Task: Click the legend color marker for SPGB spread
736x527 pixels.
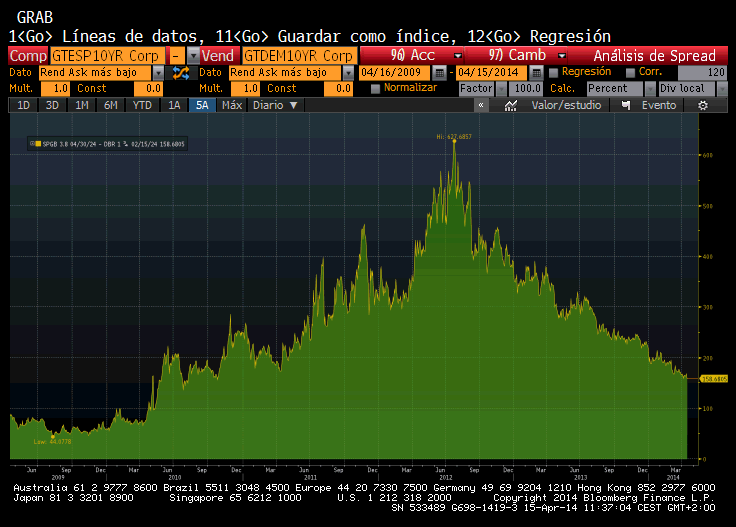Action: point(38,144)
